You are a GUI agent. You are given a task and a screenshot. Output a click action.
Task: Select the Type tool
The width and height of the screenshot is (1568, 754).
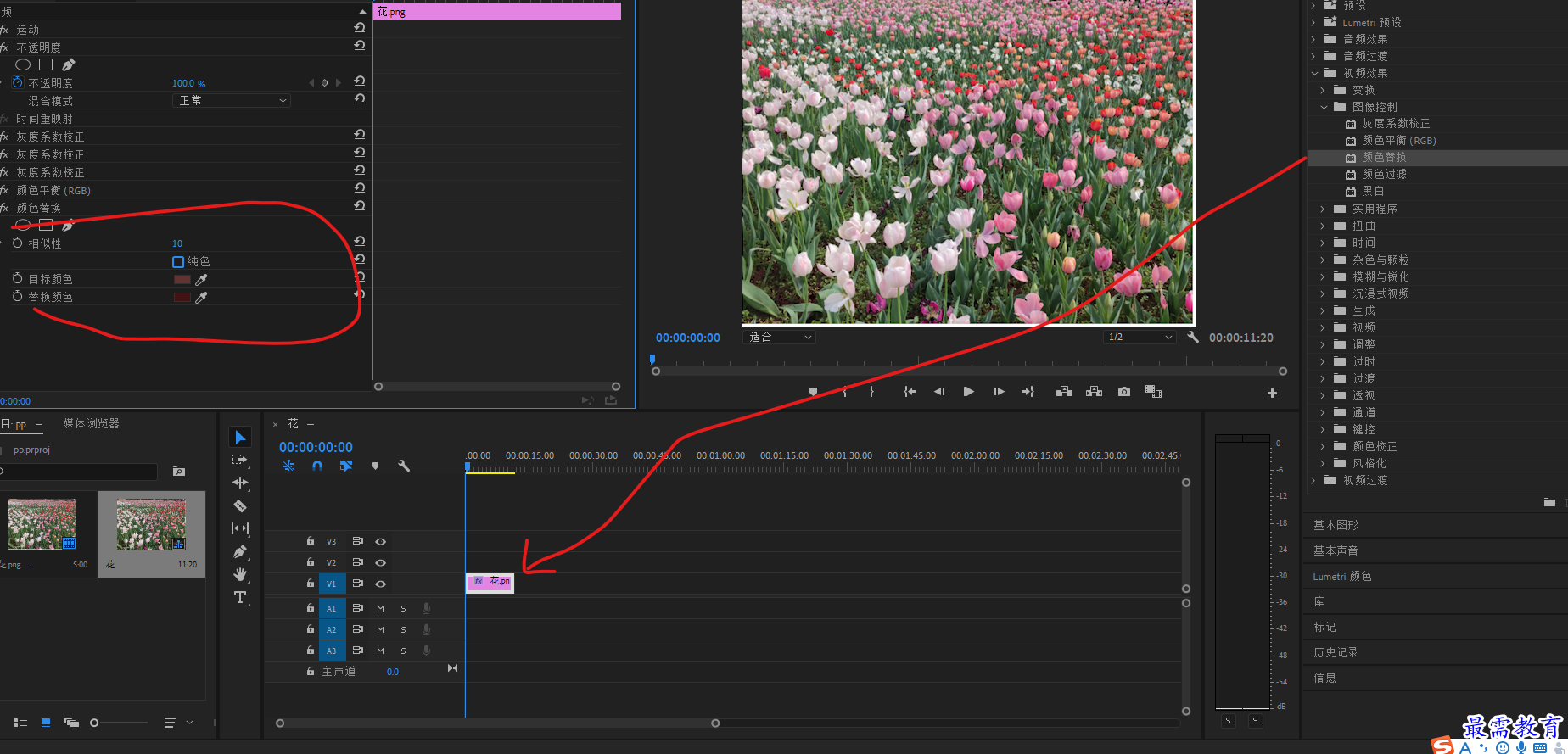240,597
